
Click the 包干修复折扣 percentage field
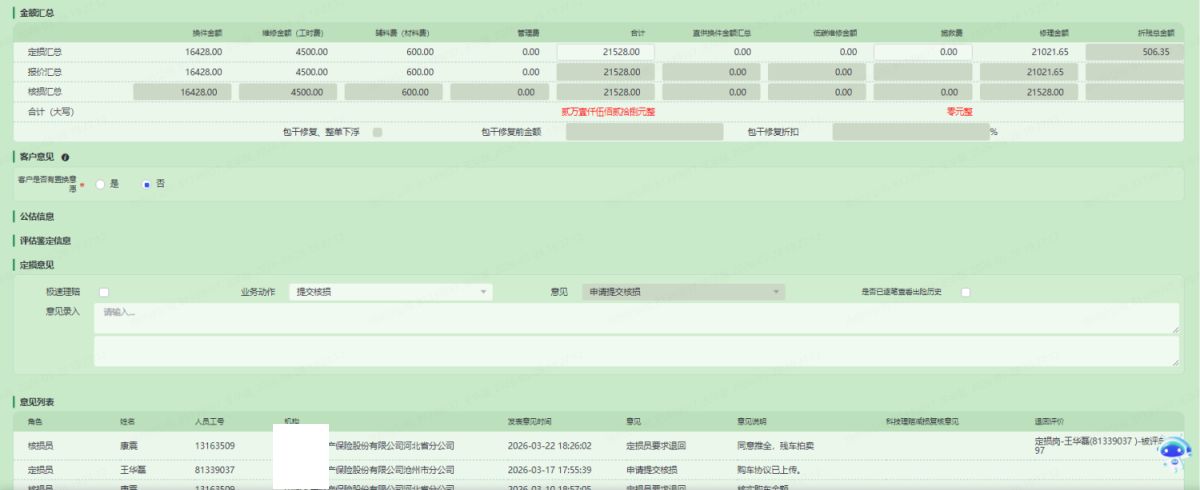tap(909, 132)
